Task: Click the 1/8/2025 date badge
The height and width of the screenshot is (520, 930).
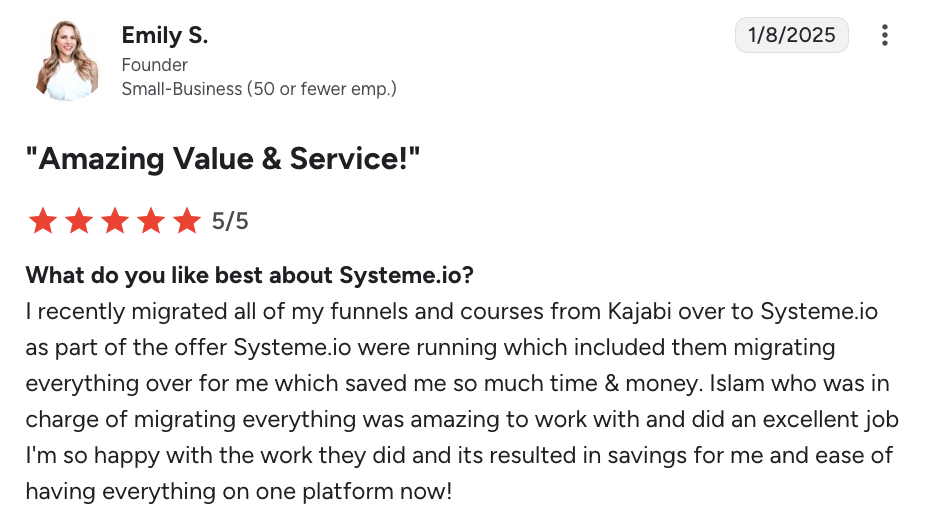Action: (x=792, y=36)
